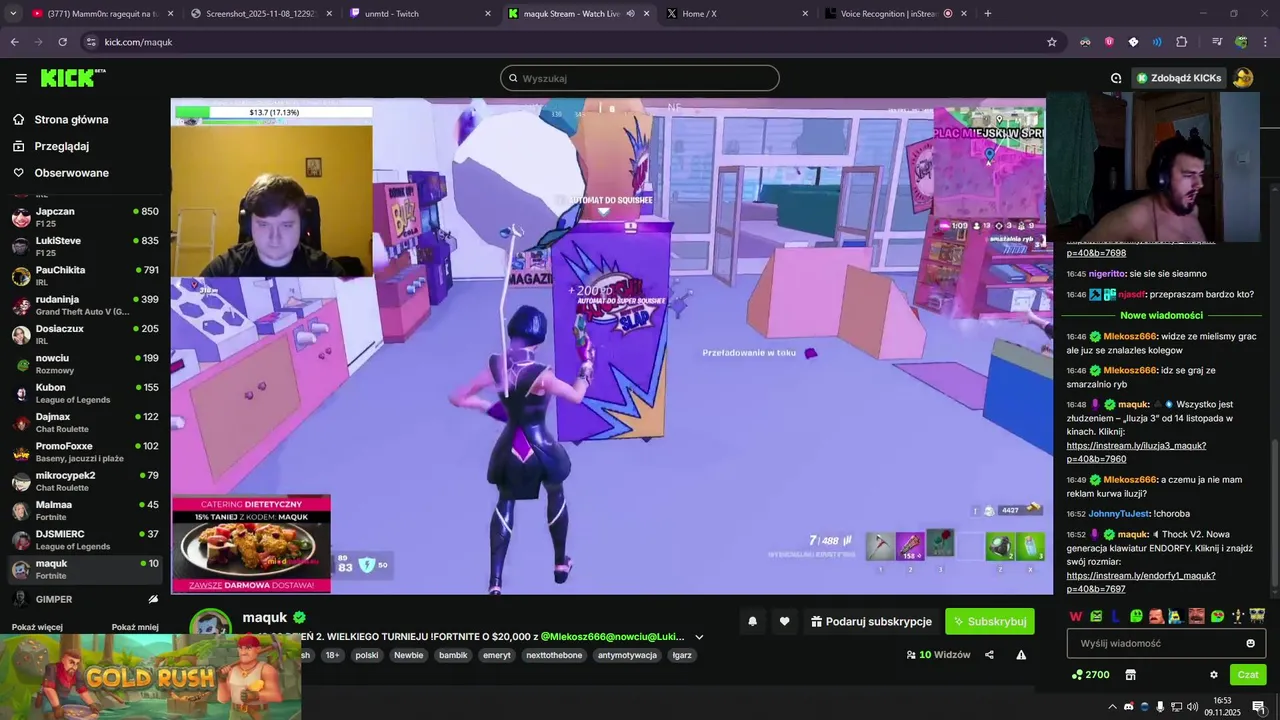Insert the SpongeBob emote at row end
1280x720 pixels.
(1257, 616)
